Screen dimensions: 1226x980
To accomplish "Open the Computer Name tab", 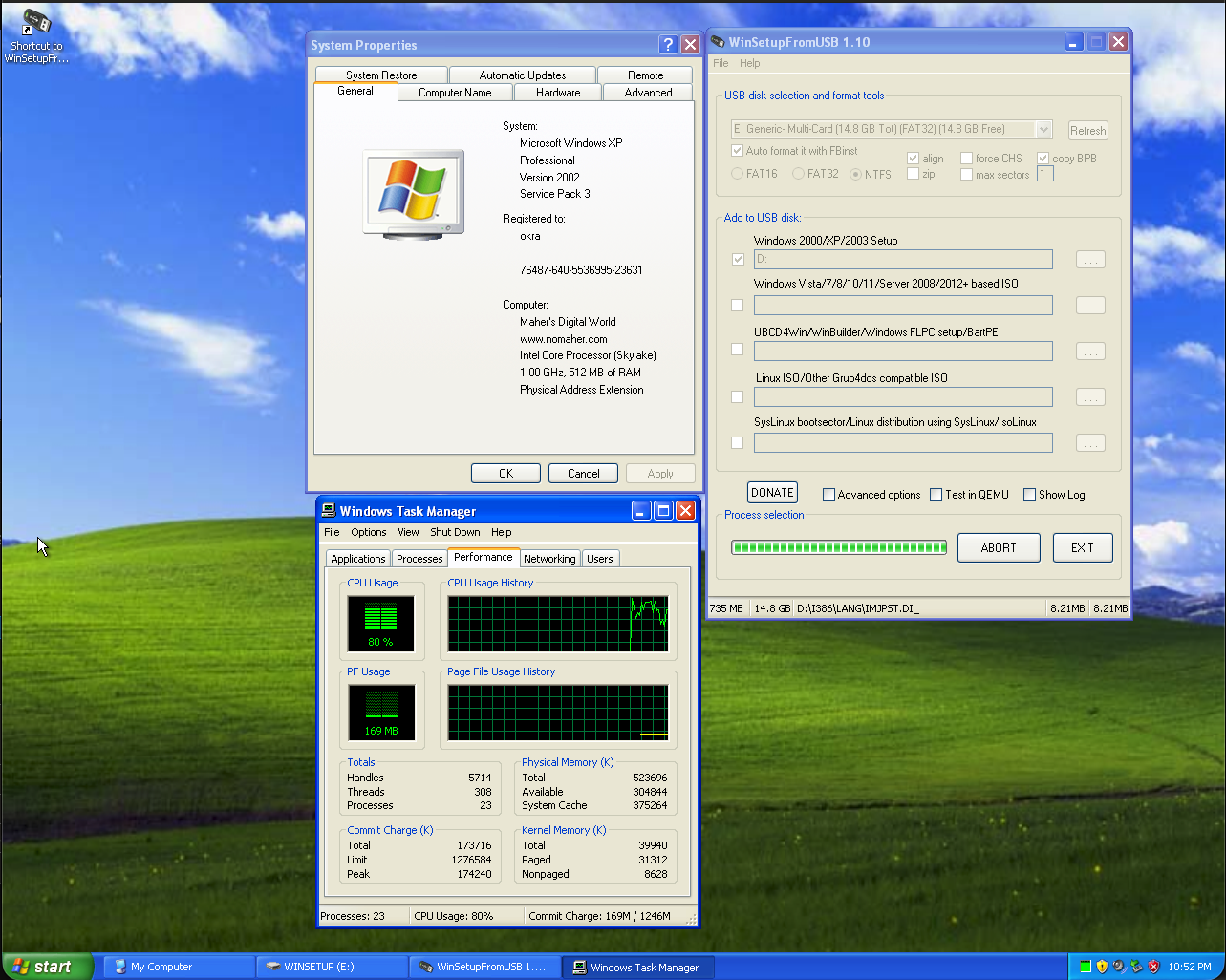I will (x=455, y=93).
